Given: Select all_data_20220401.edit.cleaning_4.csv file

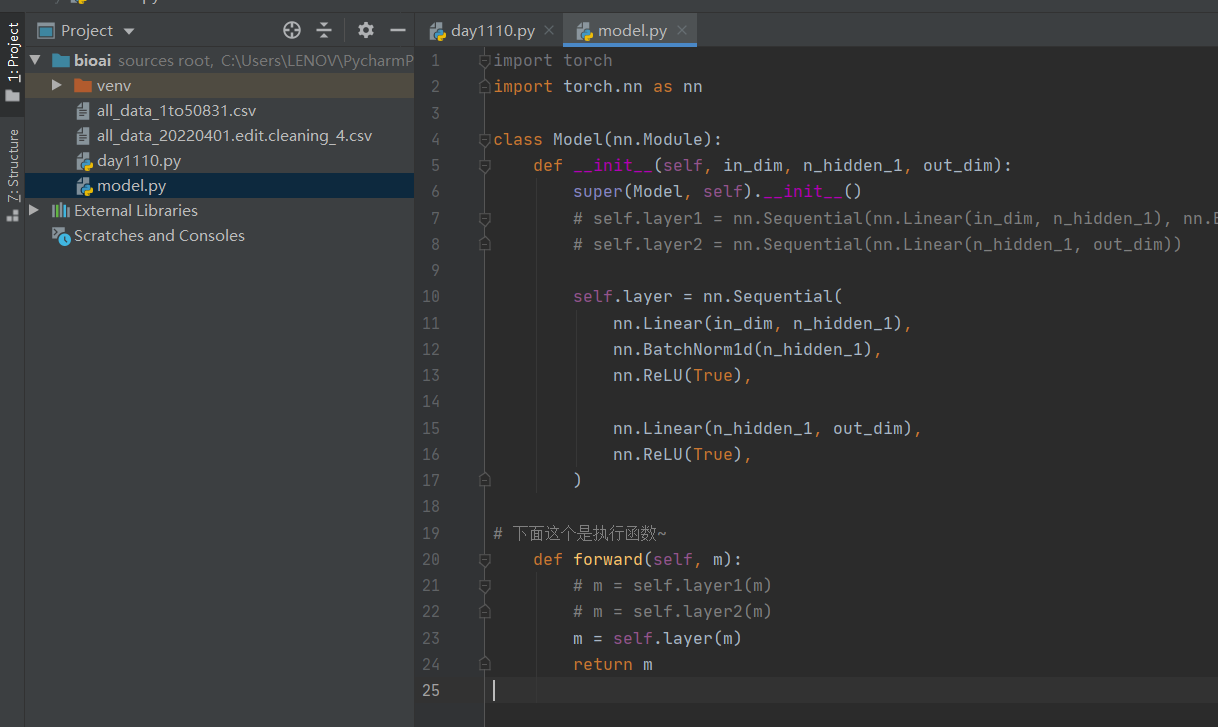Looking at the screenshot, I should [220, 136].
